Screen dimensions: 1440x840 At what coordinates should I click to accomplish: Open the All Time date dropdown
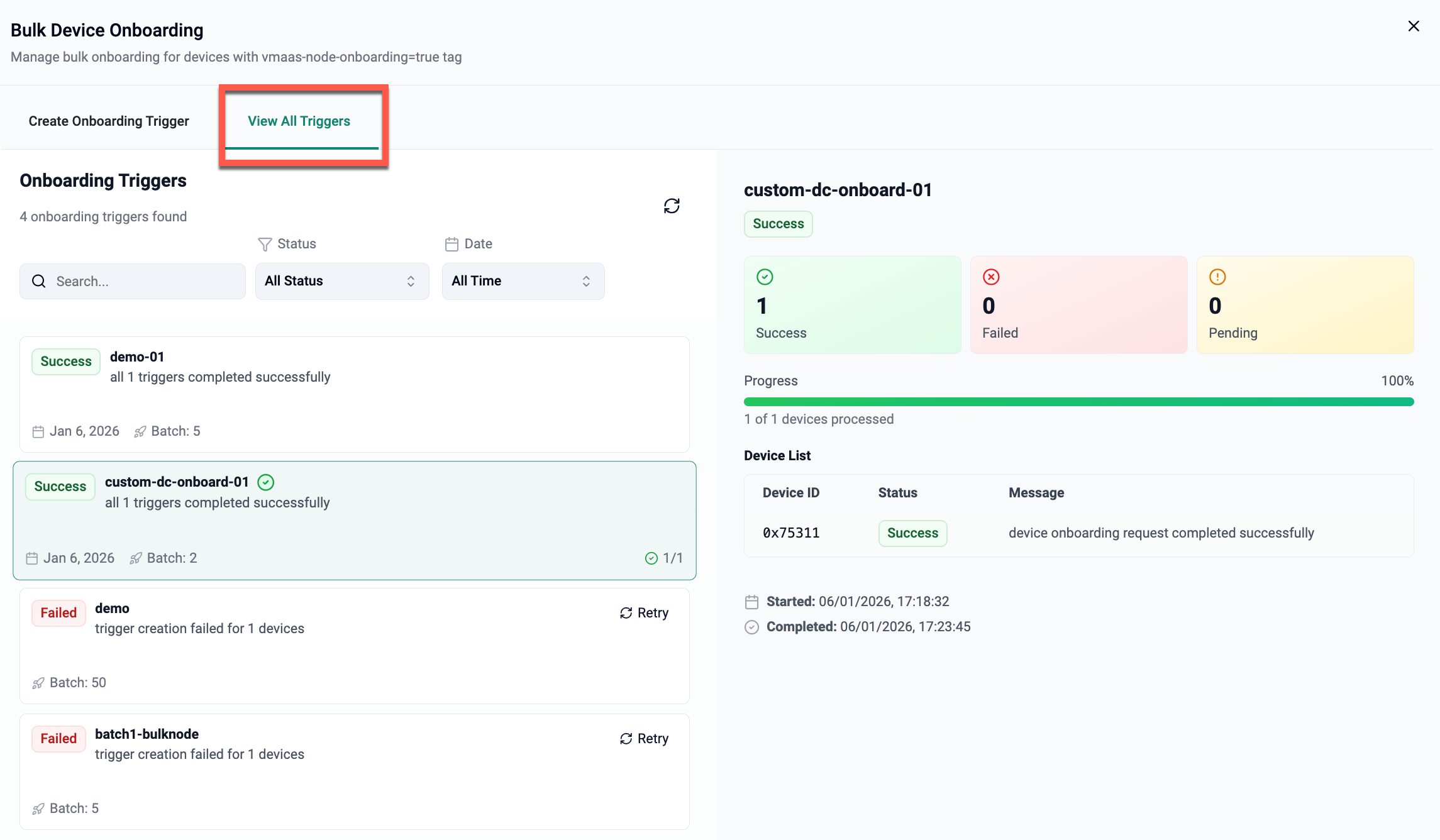point(523,281)
